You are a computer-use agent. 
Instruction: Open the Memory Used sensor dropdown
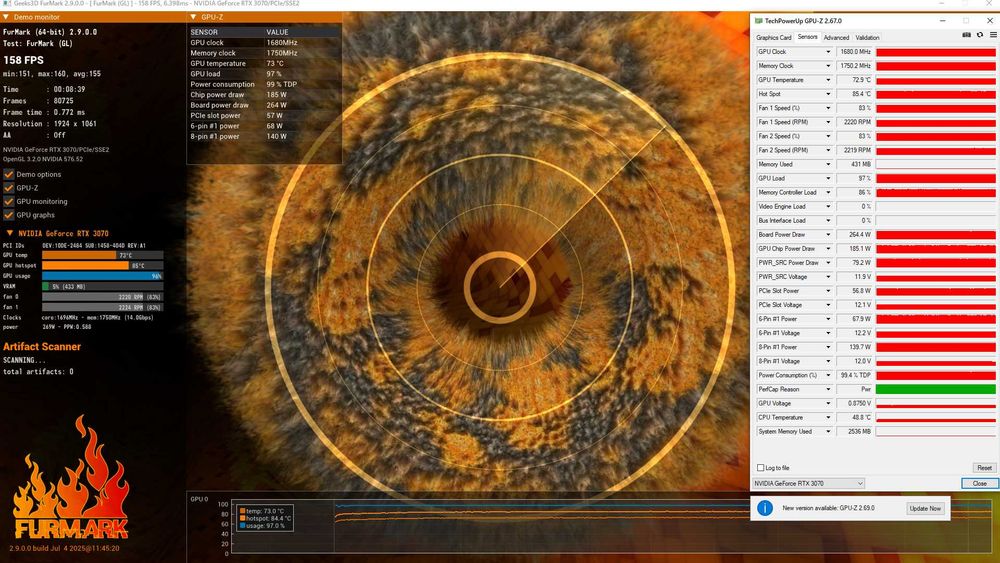pos(828,164)
